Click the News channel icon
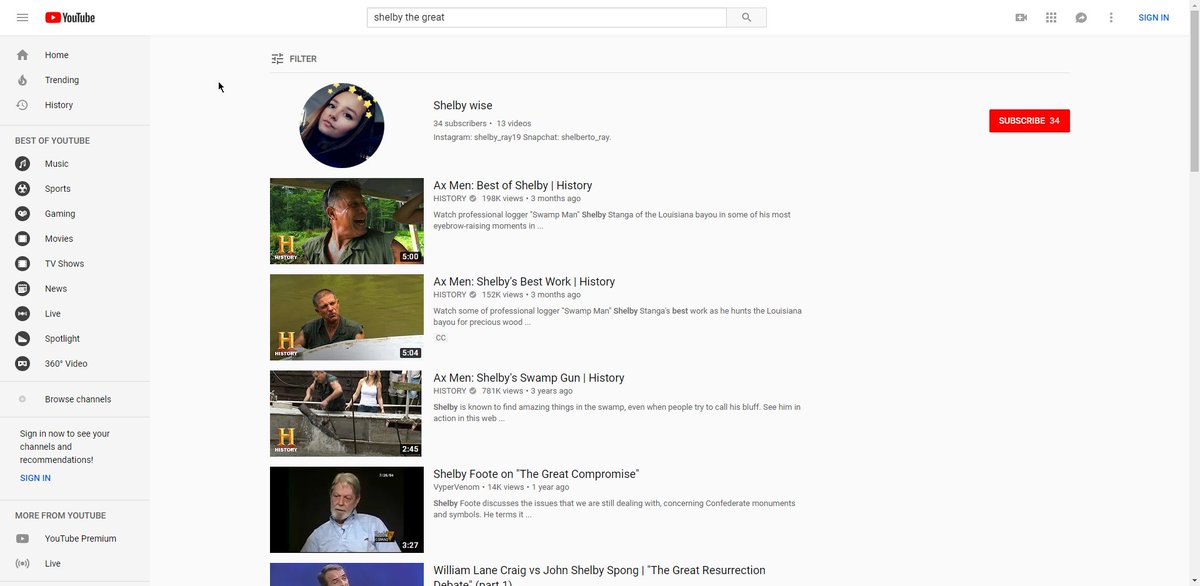Screen dimensions: 1200x586 coord(22,289)
